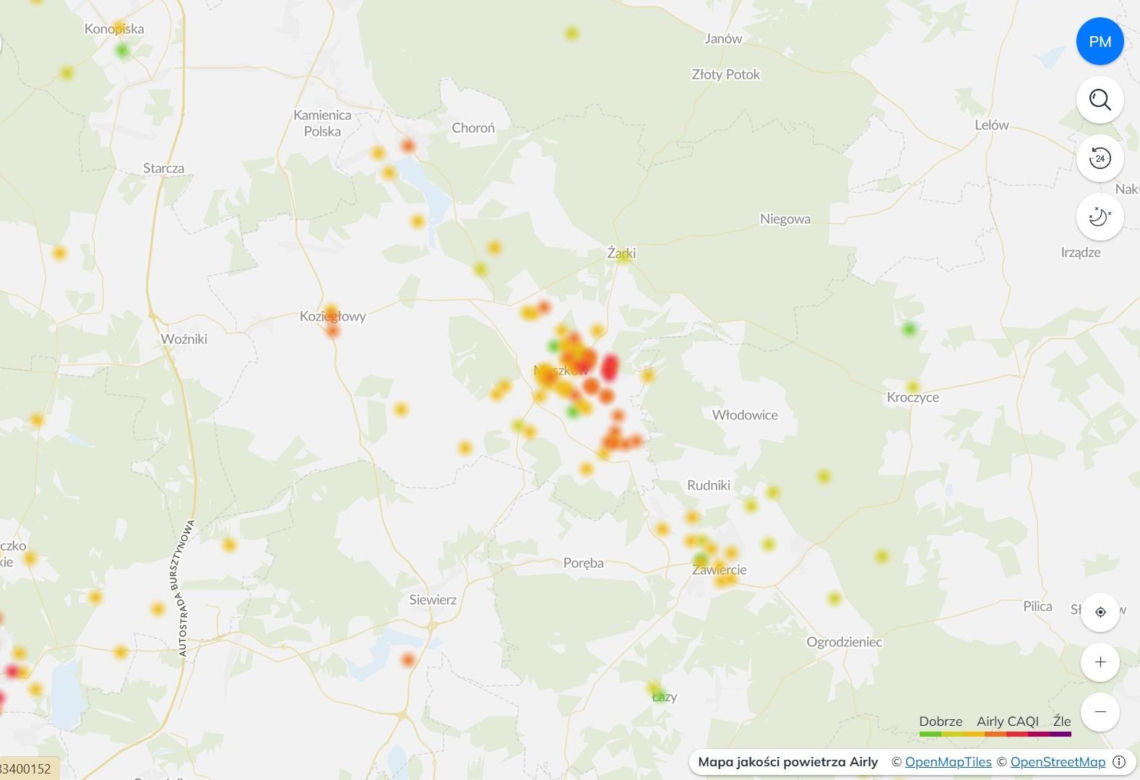Click the Kroczyce town label
This screenshot has height=780, width=1140.
point(912,398)
